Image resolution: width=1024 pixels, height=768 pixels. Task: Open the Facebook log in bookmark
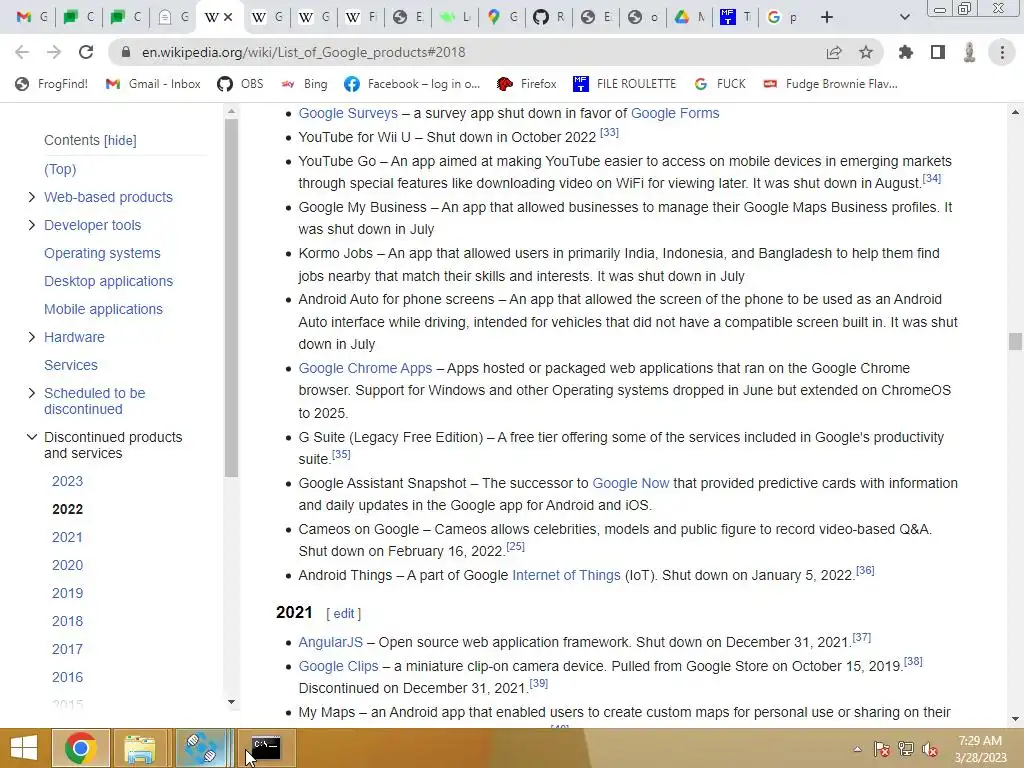412,84
